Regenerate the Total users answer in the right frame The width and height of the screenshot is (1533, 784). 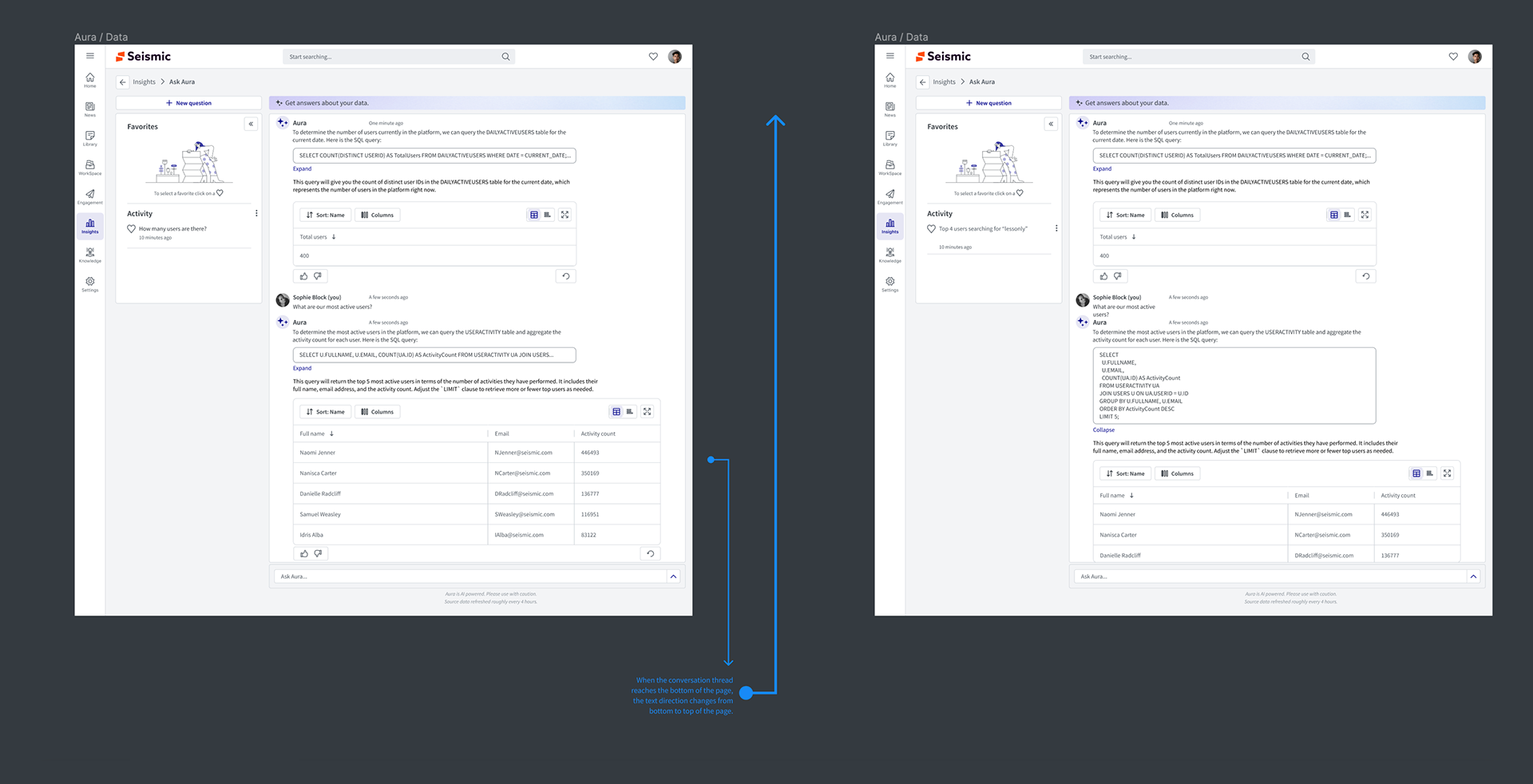click(x=1366, y=276)
